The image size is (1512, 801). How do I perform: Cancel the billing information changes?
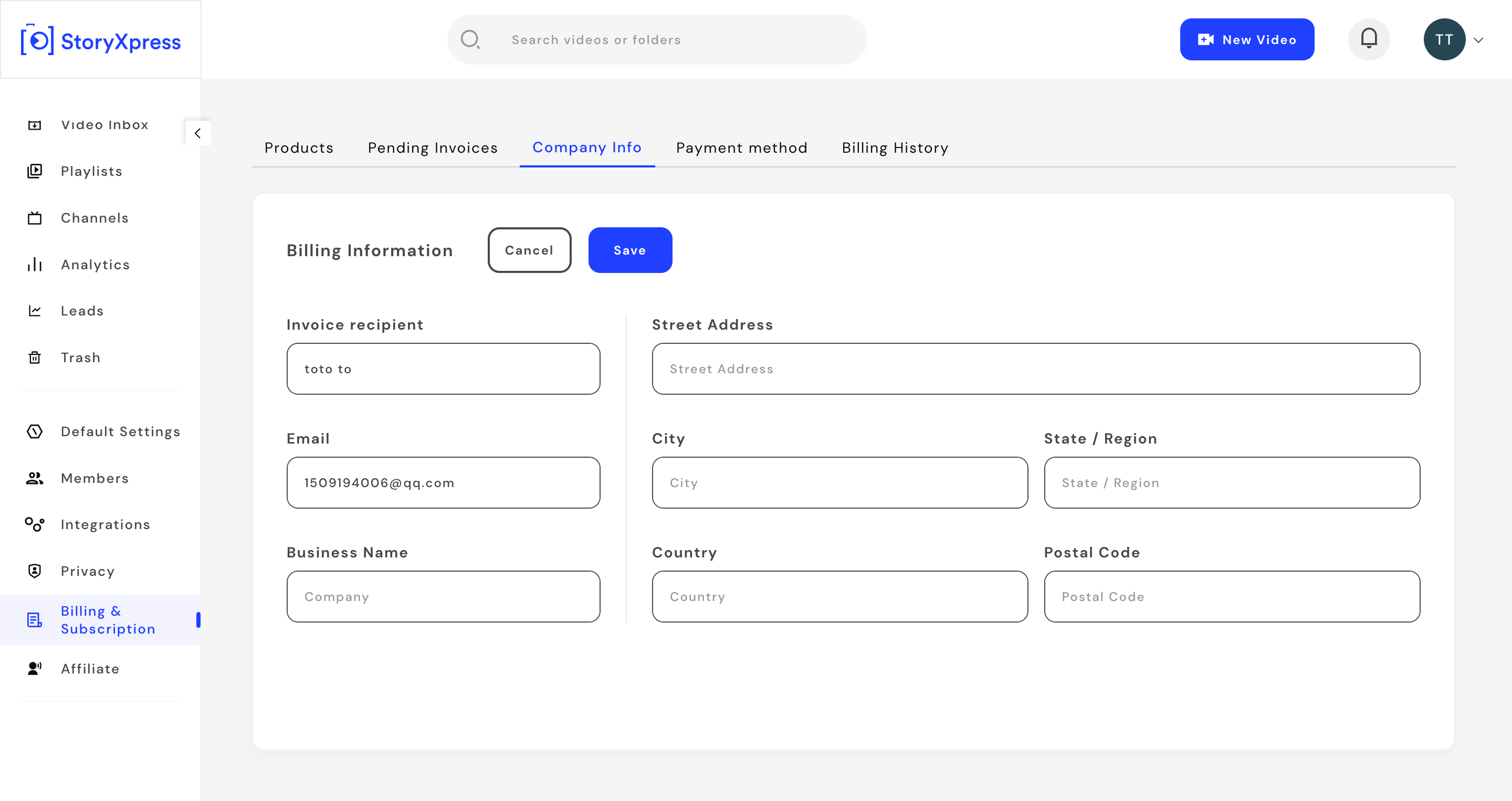[529, 250]
